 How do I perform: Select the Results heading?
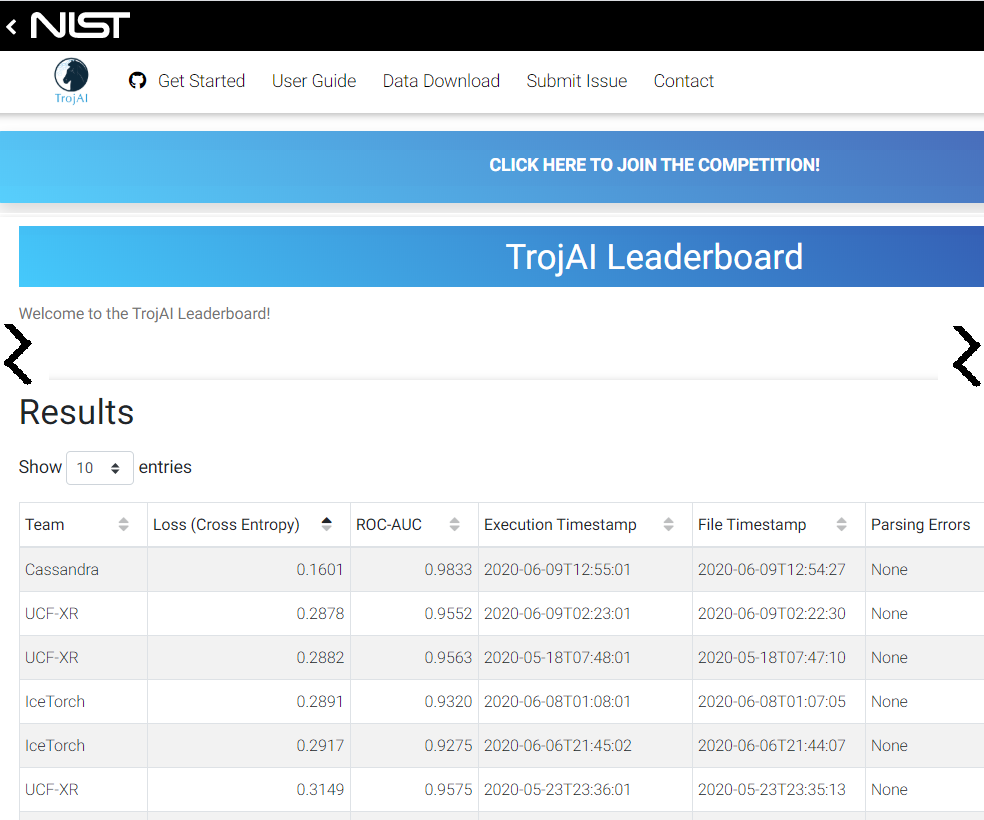point(77,412)
